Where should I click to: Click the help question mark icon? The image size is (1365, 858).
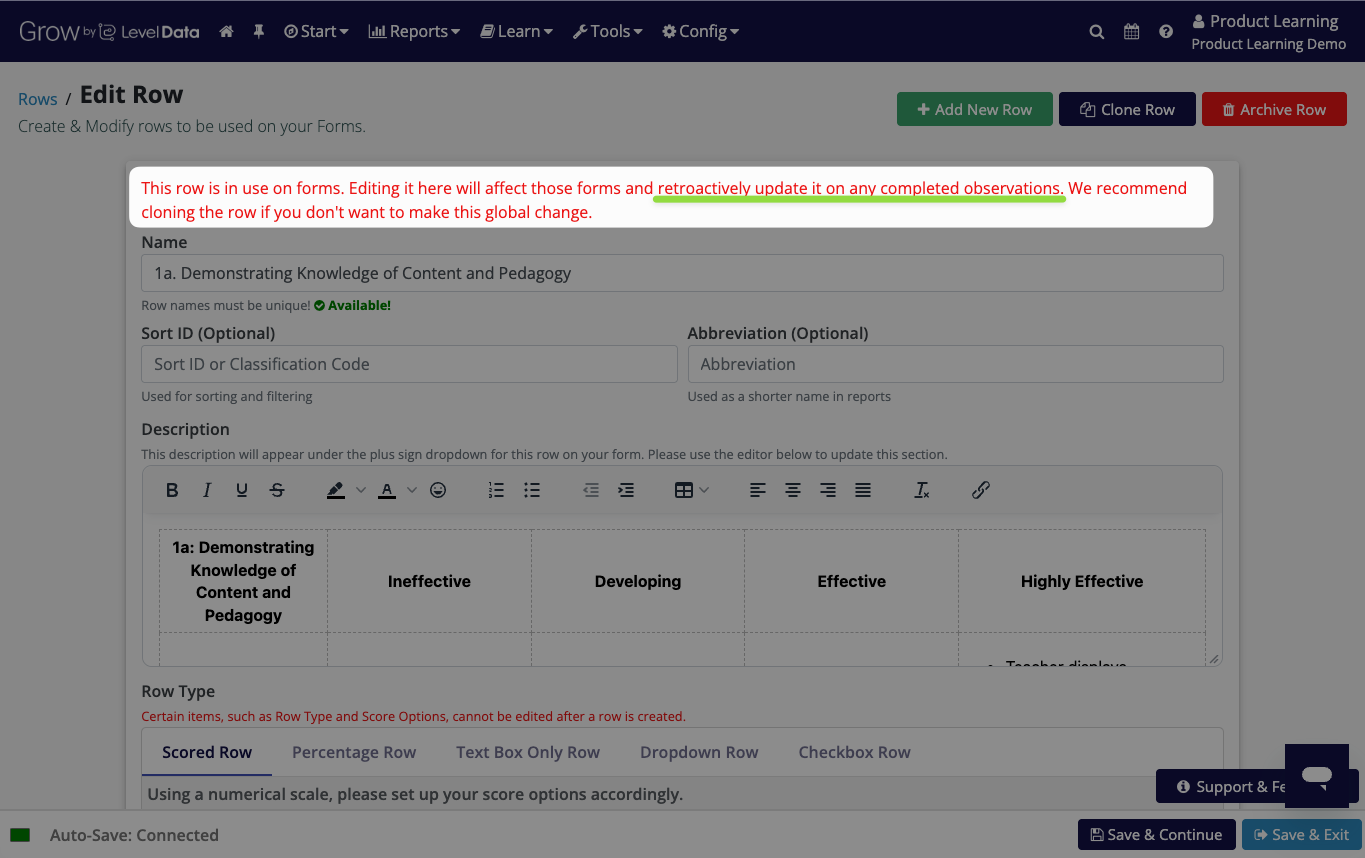click(x=1166, y=31)
